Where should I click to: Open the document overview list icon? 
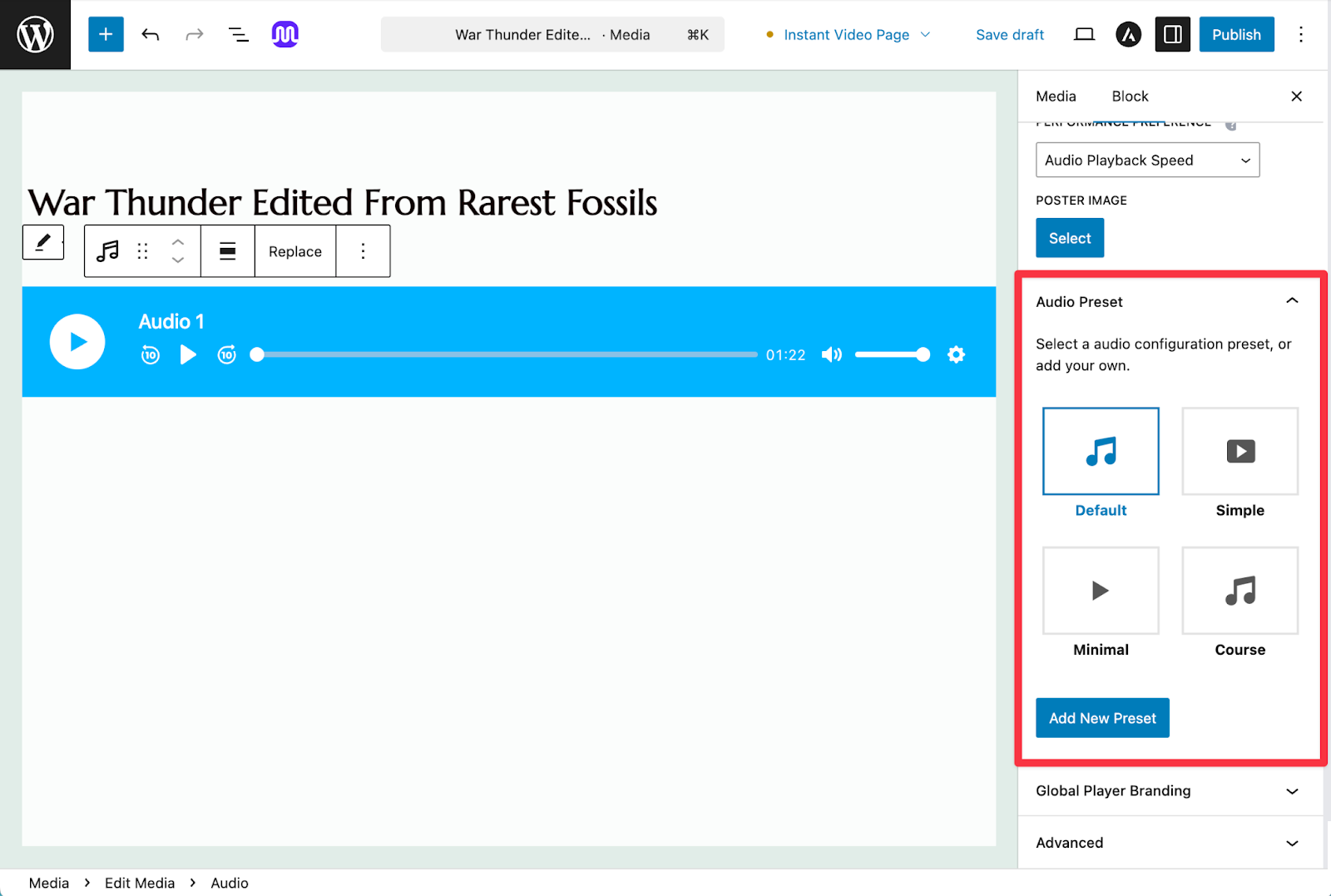point(239,35)
